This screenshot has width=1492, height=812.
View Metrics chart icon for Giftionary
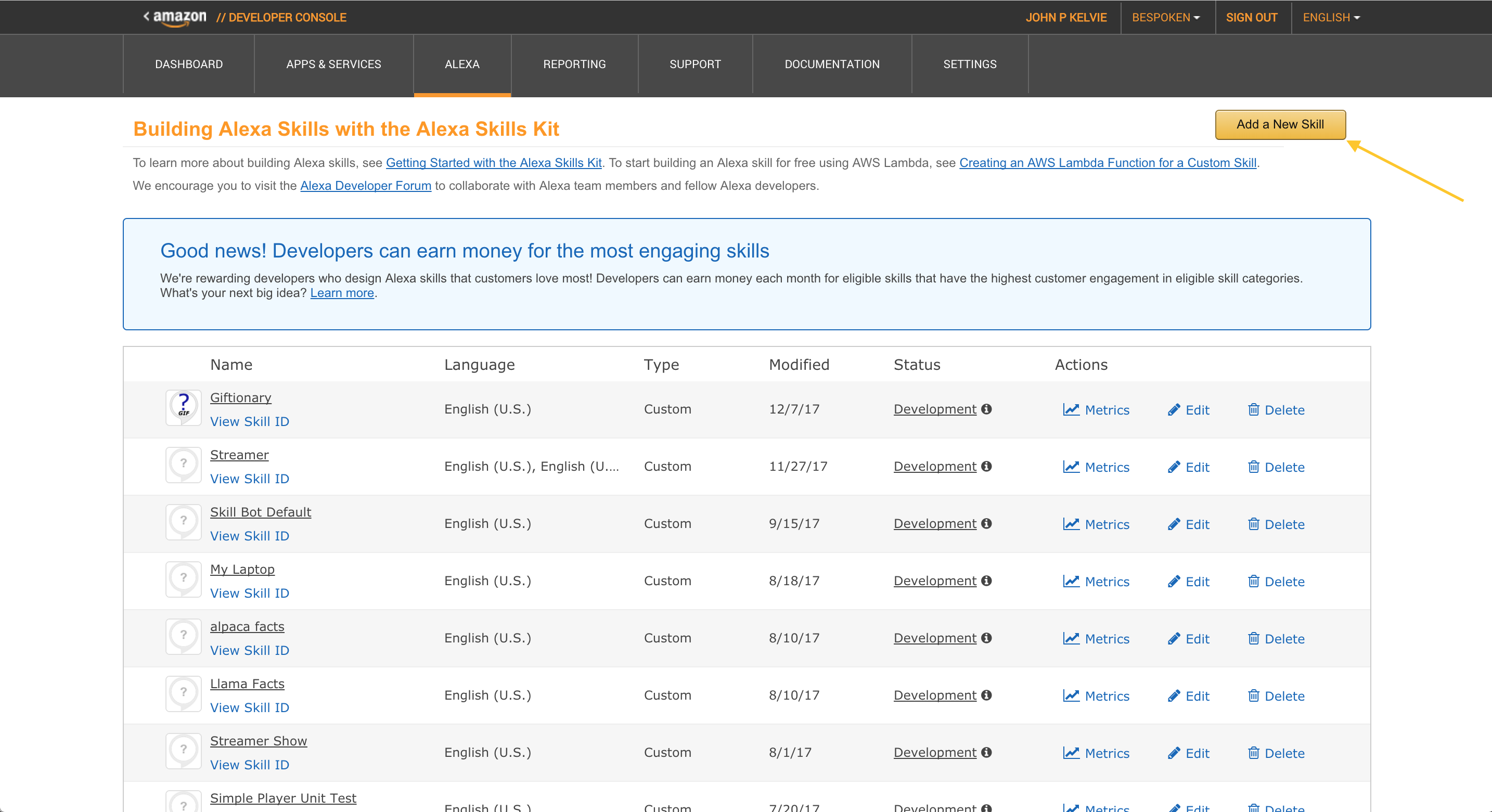tap(1071, 410)
